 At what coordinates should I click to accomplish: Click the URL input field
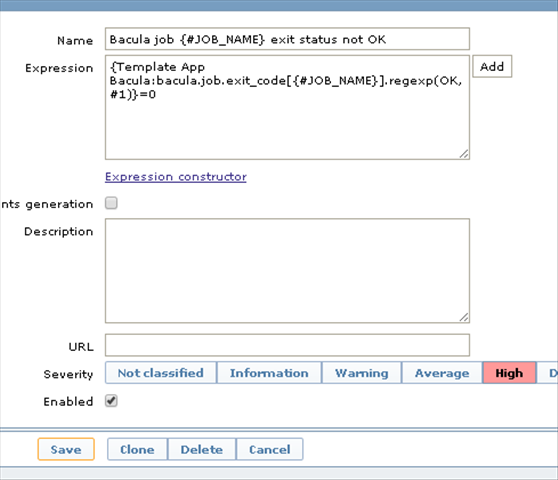(x=287, y=345)
